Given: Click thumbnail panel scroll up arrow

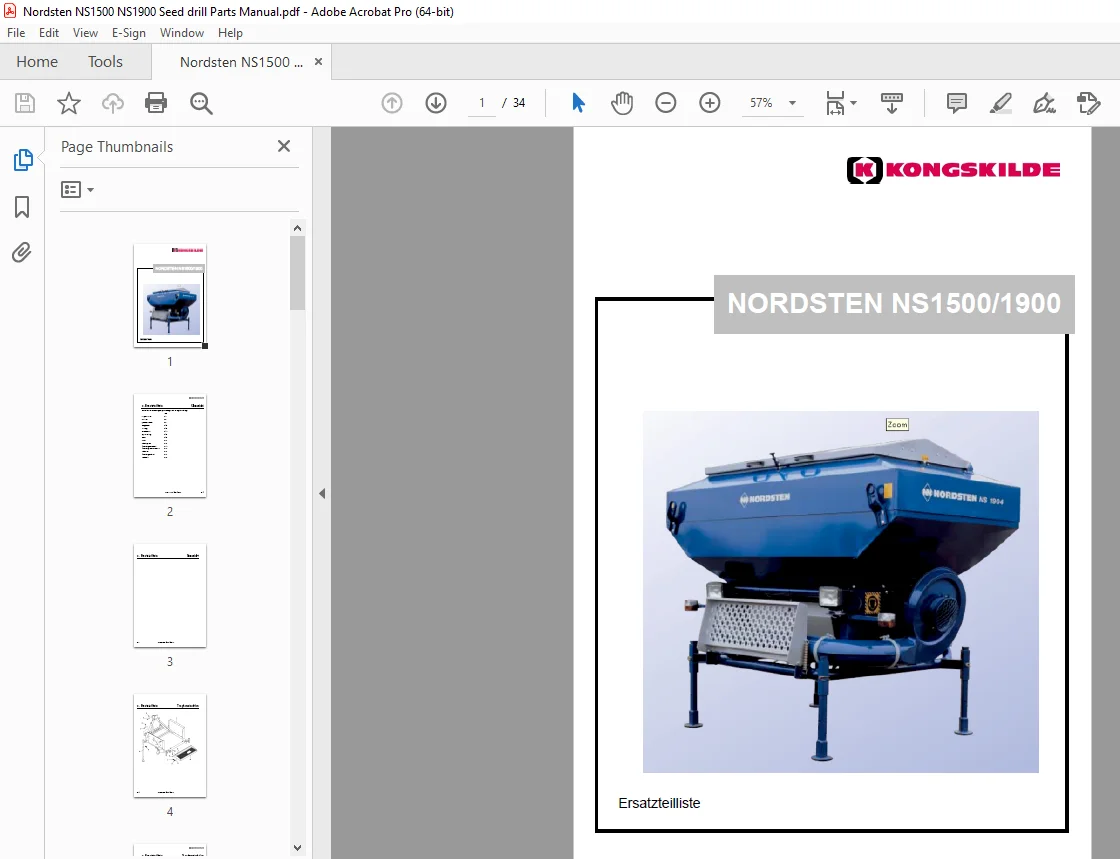Looking at the screenshot, I should (298, 228).
